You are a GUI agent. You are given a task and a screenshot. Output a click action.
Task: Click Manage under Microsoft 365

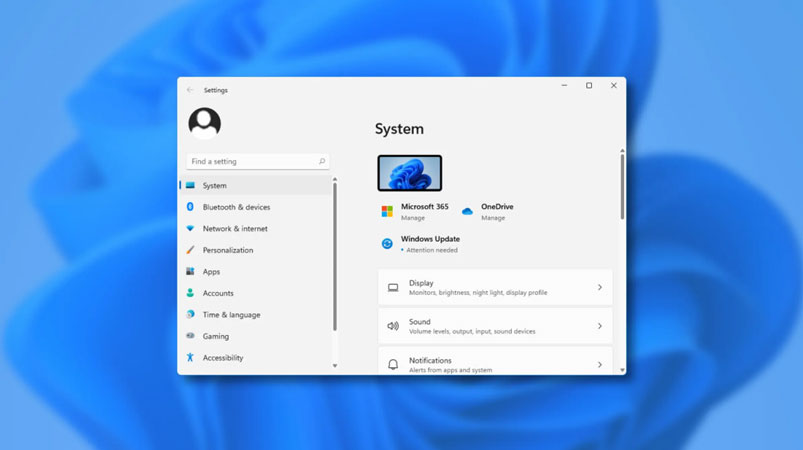pos(413,218)
